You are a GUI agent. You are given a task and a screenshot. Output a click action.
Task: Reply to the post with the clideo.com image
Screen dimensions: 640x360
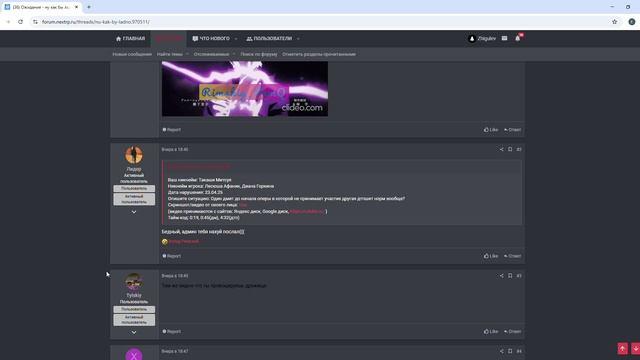point(512,130)
